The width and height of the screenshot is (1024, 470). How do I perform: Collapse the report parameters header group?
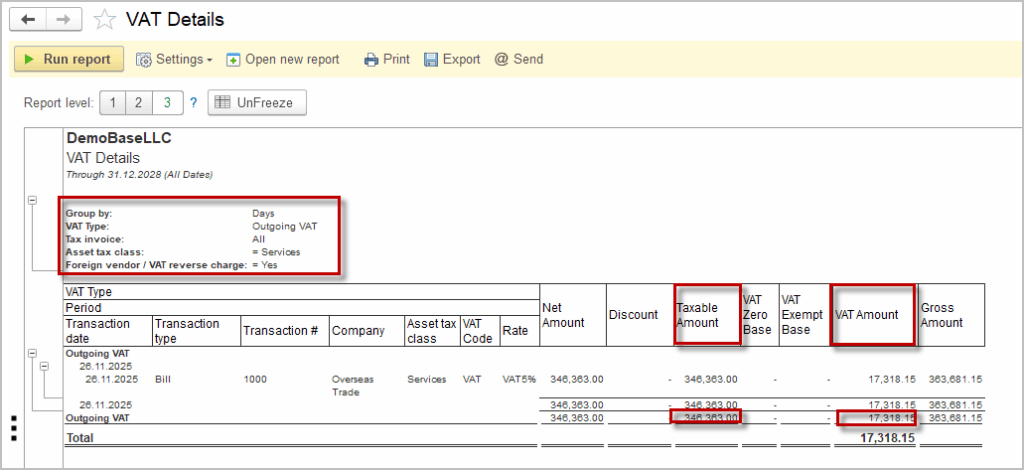pos(32,200)
